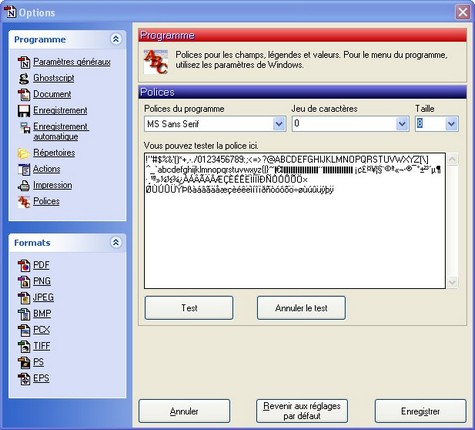Collapse the Programme sidebar panel
This screenshot has width=475, height=430.
click(x=116, y=39)
